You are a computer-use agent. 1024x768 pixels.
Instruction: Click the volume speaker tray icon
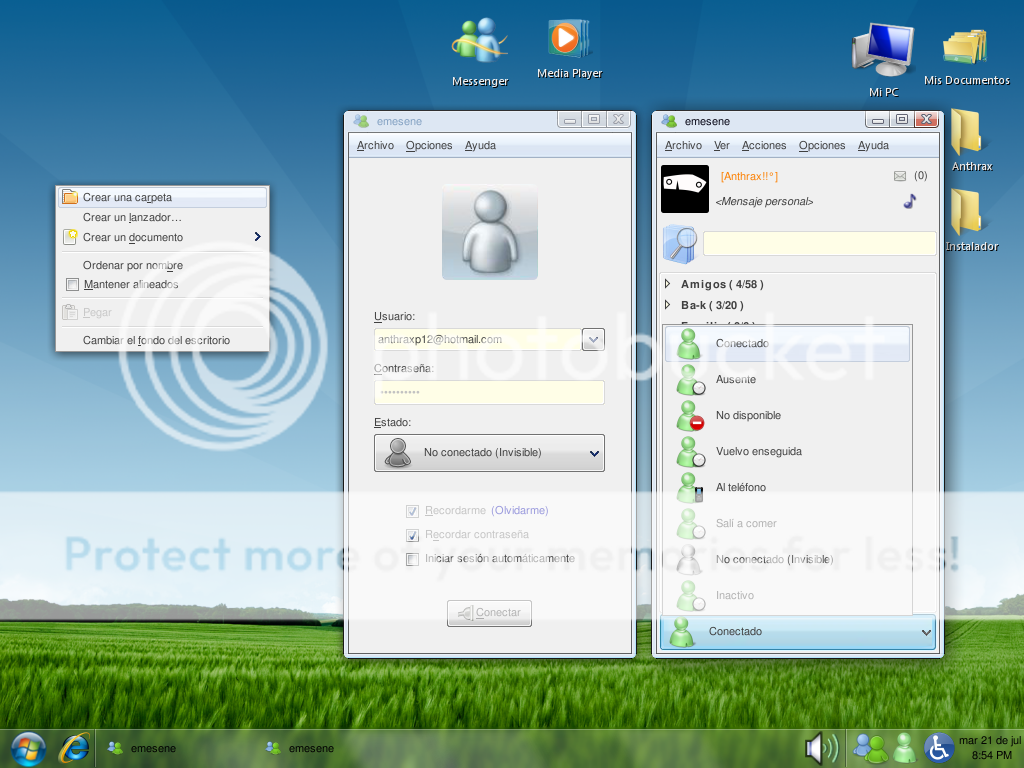click(821, 747)
